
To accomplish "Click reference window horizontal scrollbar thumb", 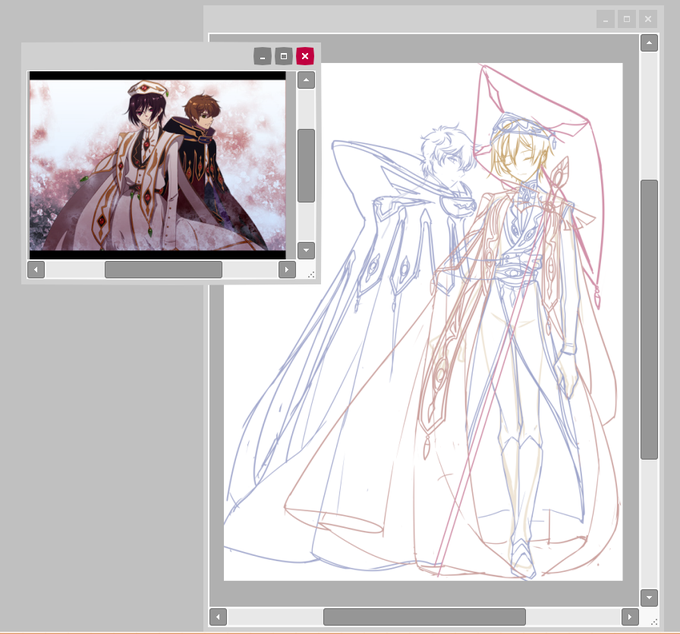I will 163,269.
